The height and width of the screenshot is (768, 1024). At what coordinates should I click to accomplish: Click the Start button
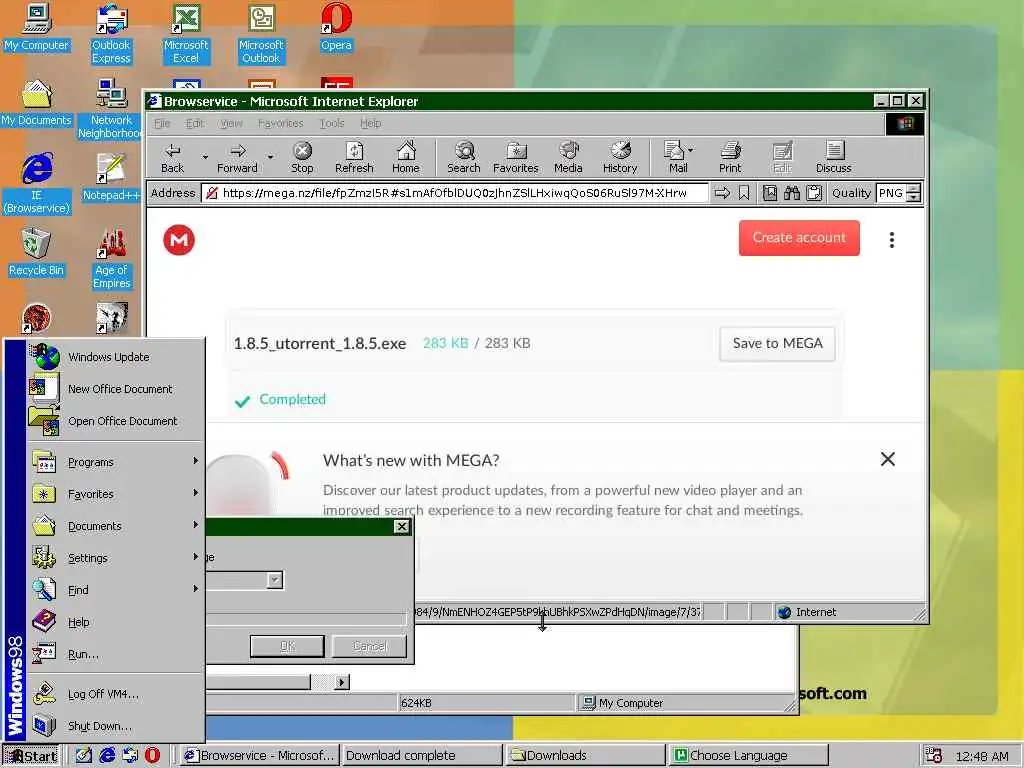point(31,756)
